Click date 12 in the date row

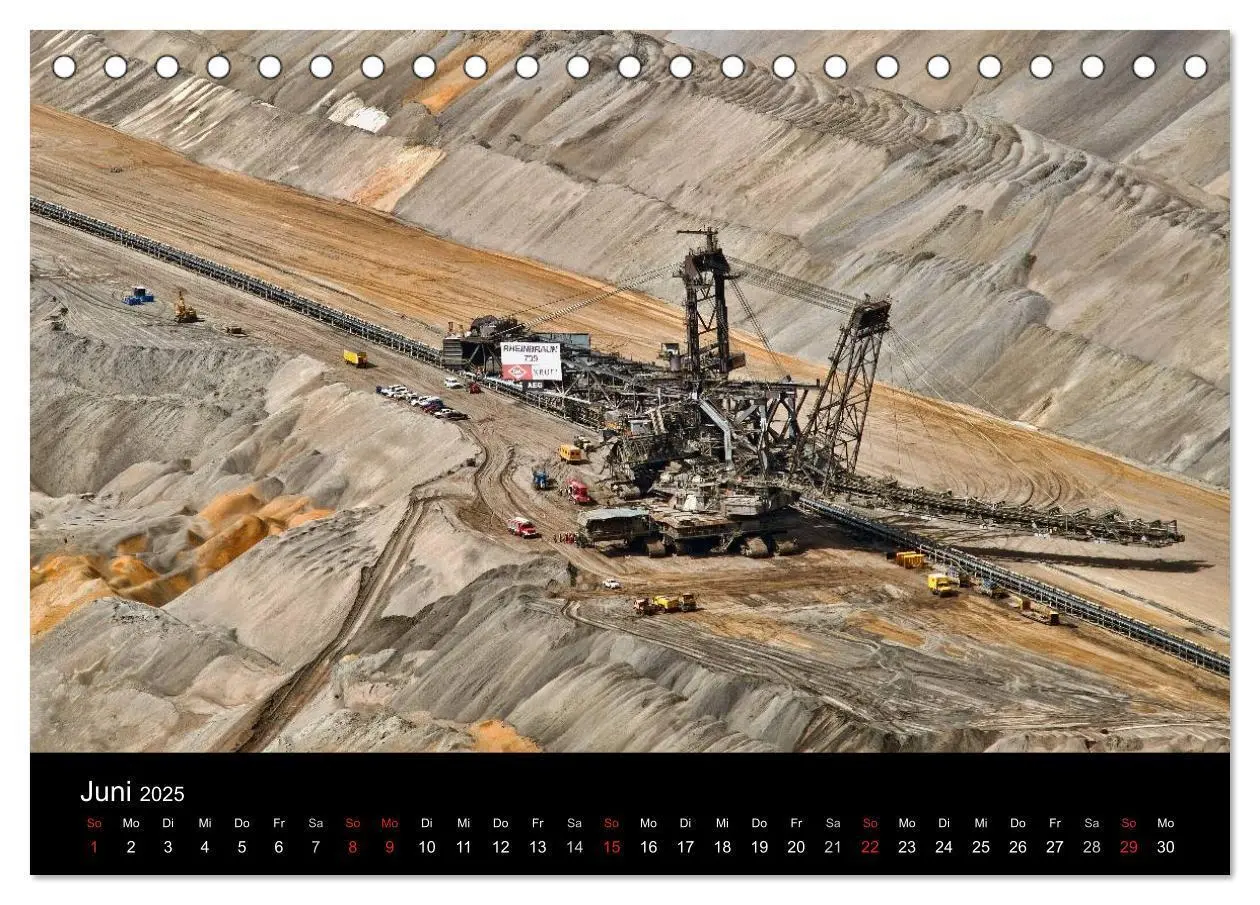coord(500,847)
